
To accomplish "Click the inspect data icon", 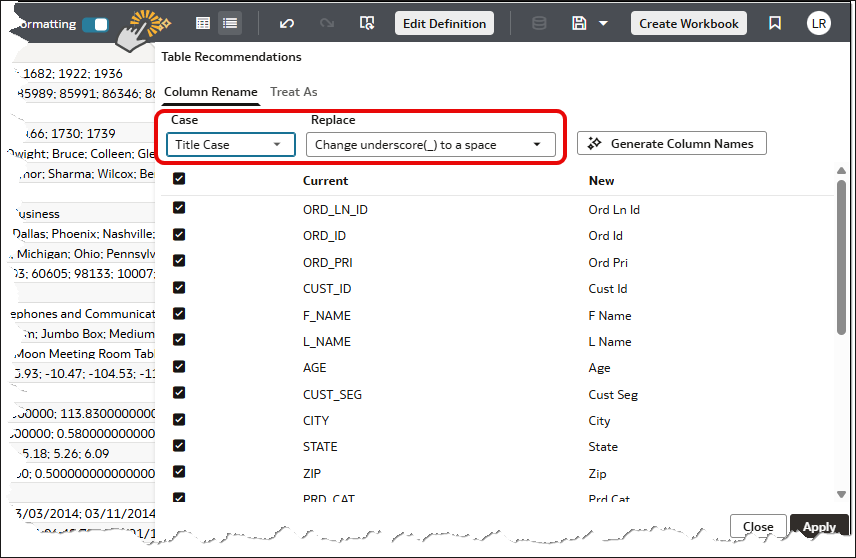I will 367,23.
